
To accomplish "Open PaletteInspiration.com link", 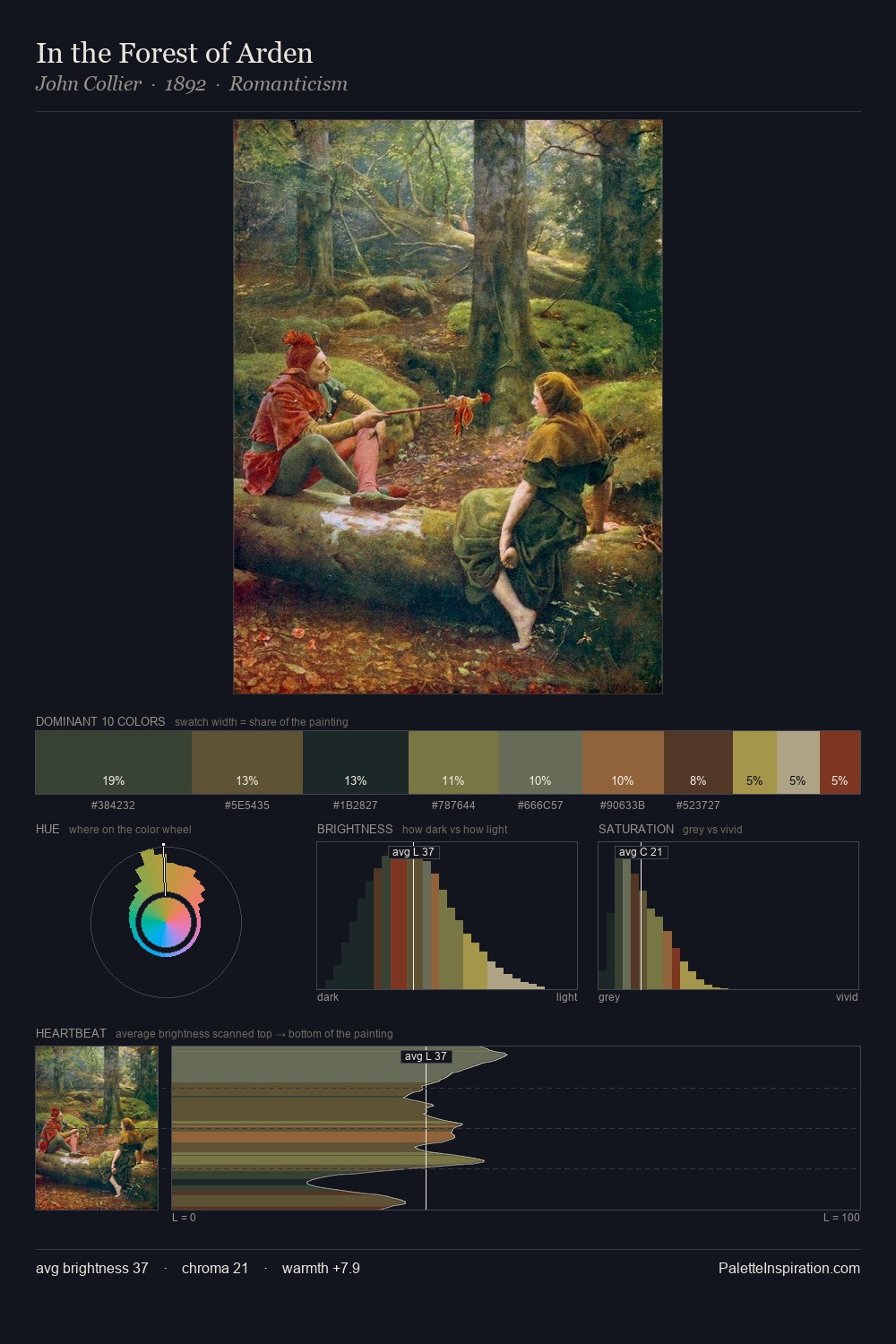I will pos(789,1269).
